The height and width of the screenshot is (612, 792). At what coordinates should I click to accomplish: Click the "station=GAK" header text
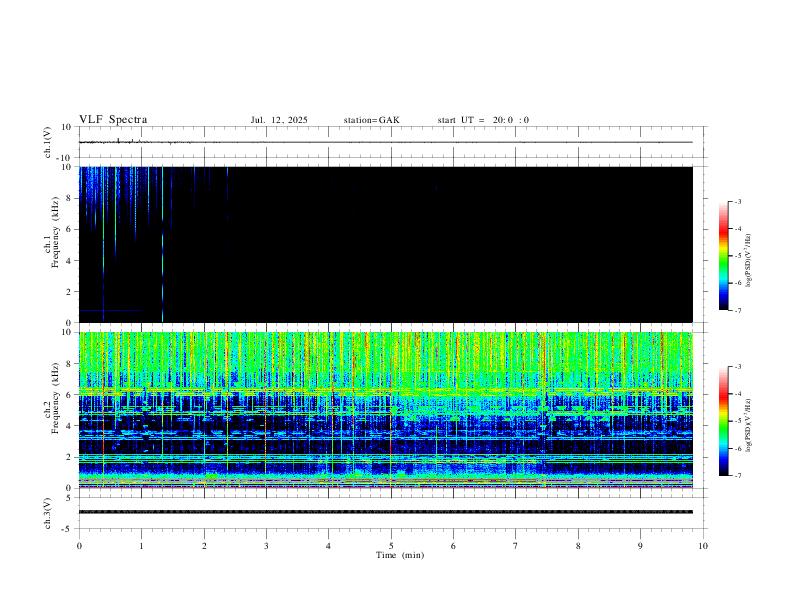[x=371, y=120]
